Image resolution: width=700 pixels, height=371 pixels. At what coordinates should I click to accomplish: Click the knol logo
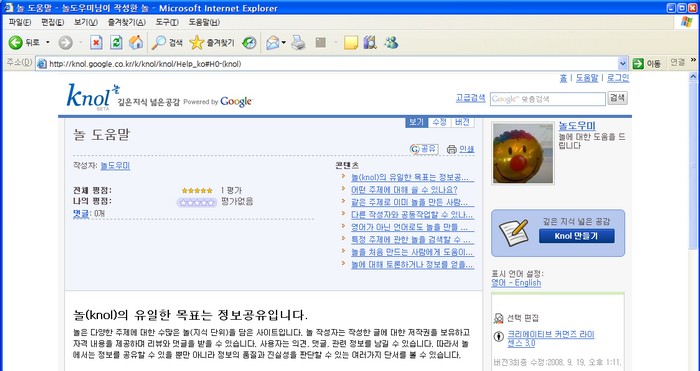click(93, 96)
